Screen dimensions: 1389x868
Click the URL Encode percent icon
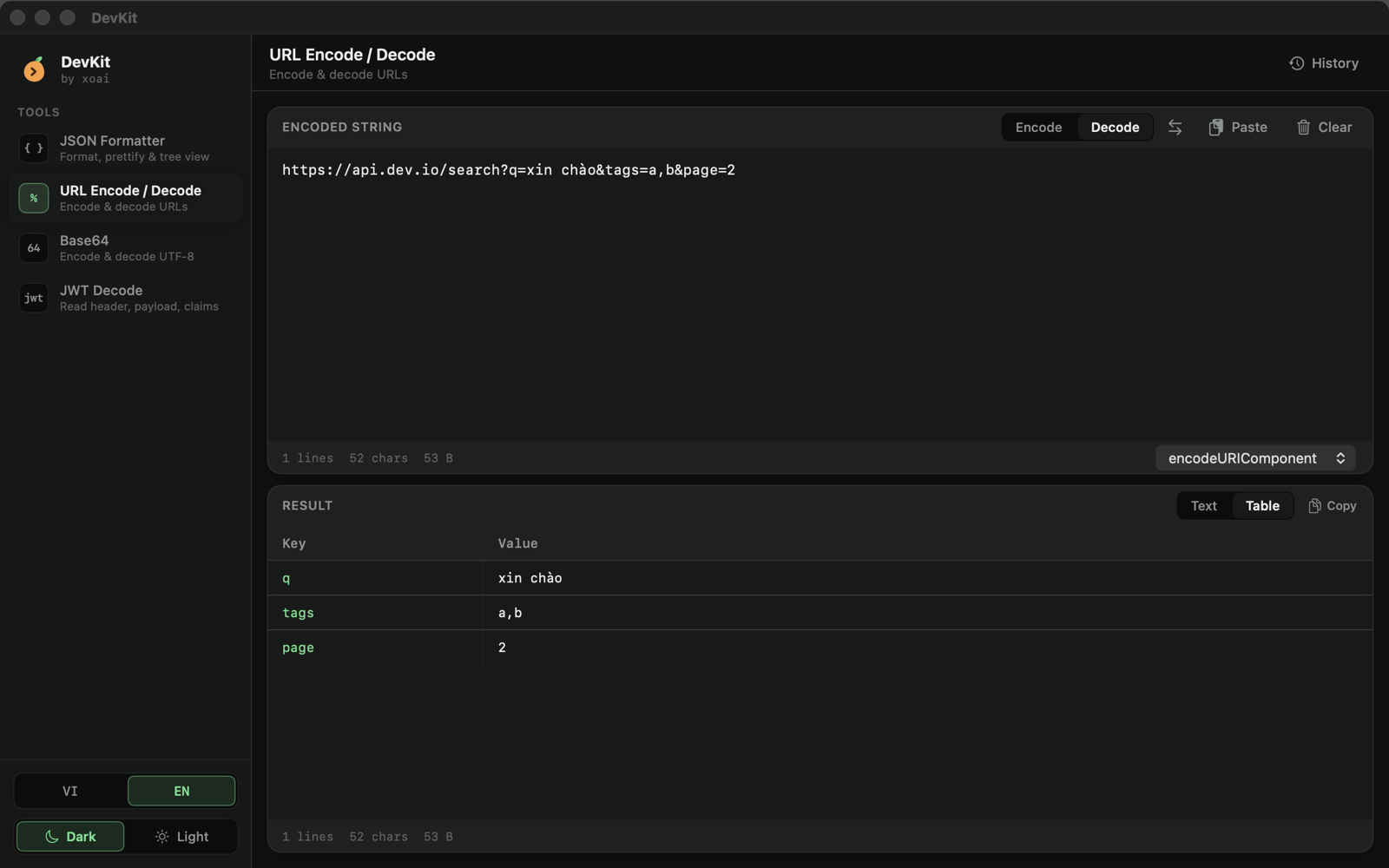point(34,198)
